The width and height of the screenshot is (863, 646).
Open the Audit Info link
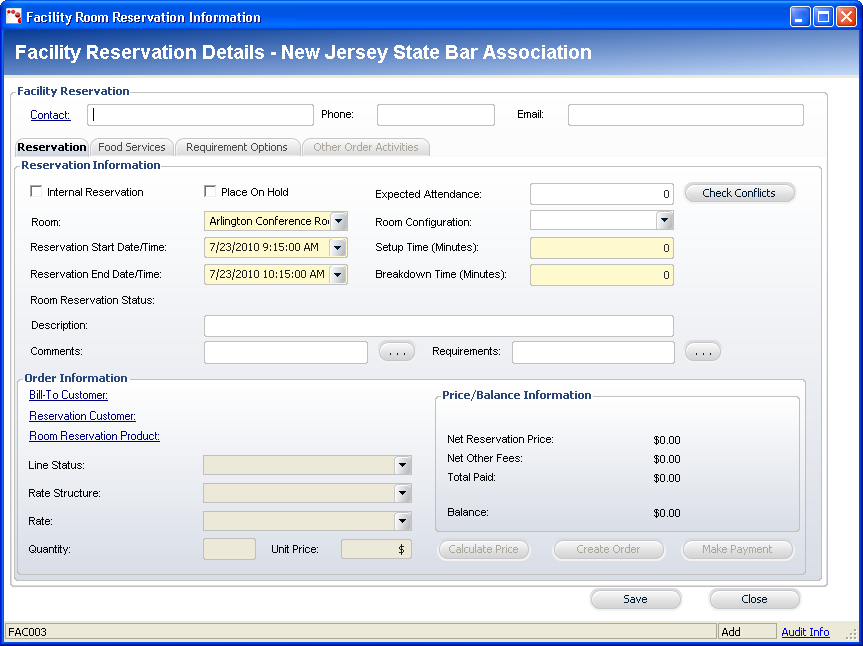click(x=805, y=632)
